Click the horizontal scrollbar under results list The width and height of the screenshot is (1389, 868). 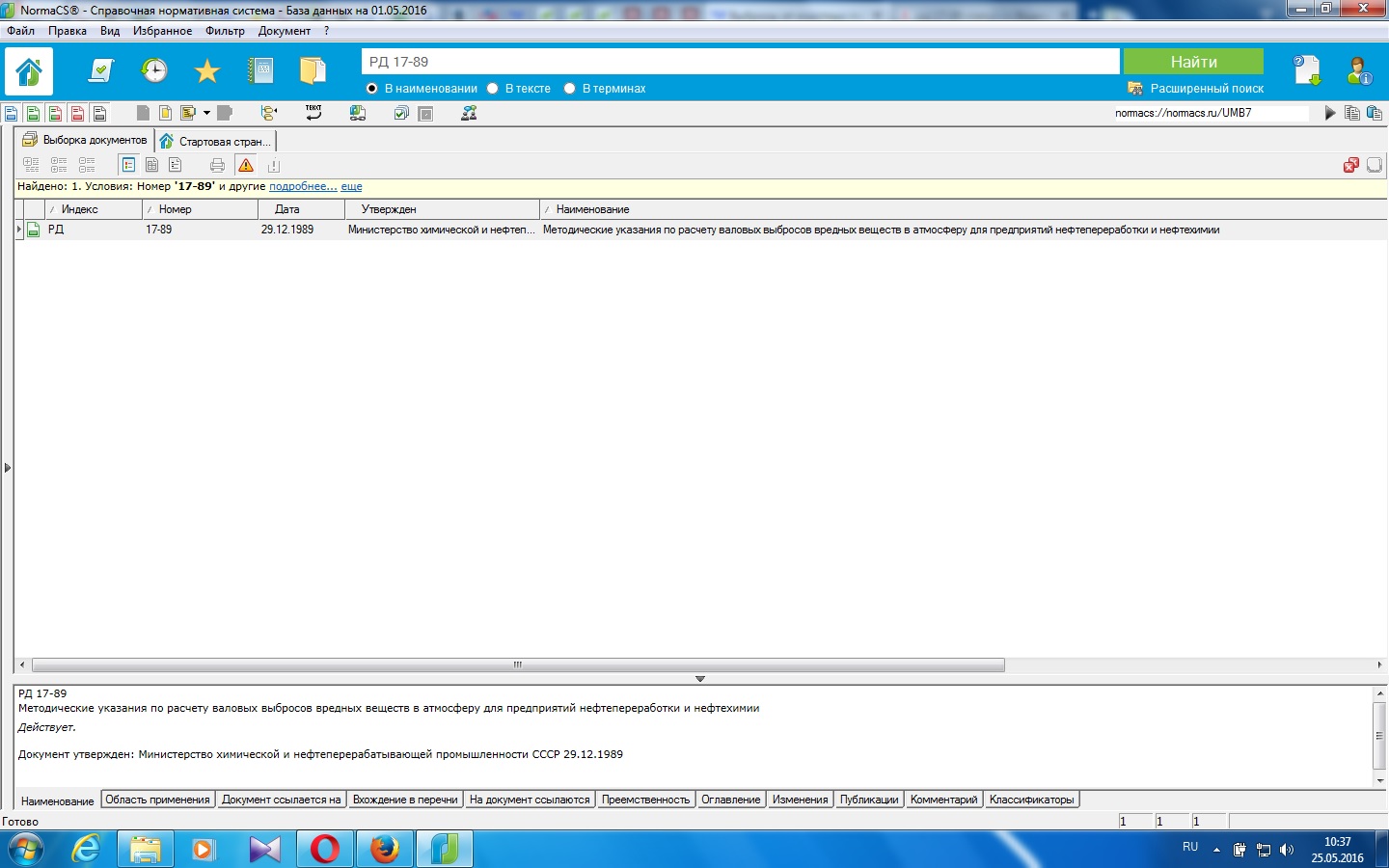(518, 665)
